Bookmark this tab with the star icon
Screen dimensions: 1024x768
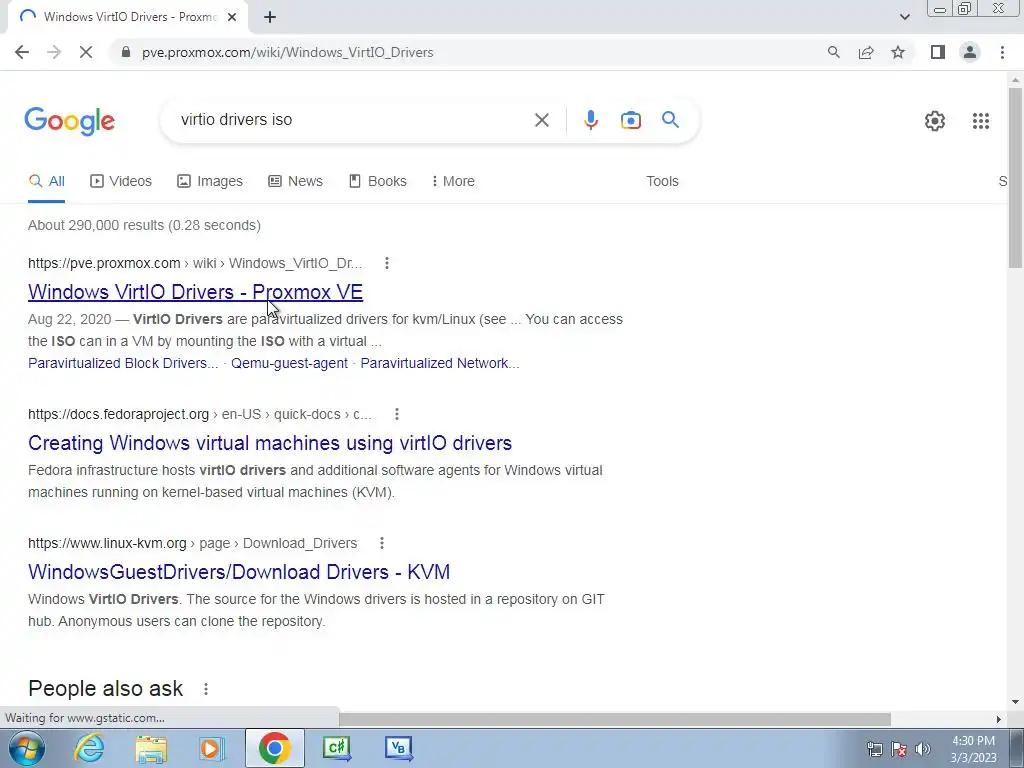898,52
